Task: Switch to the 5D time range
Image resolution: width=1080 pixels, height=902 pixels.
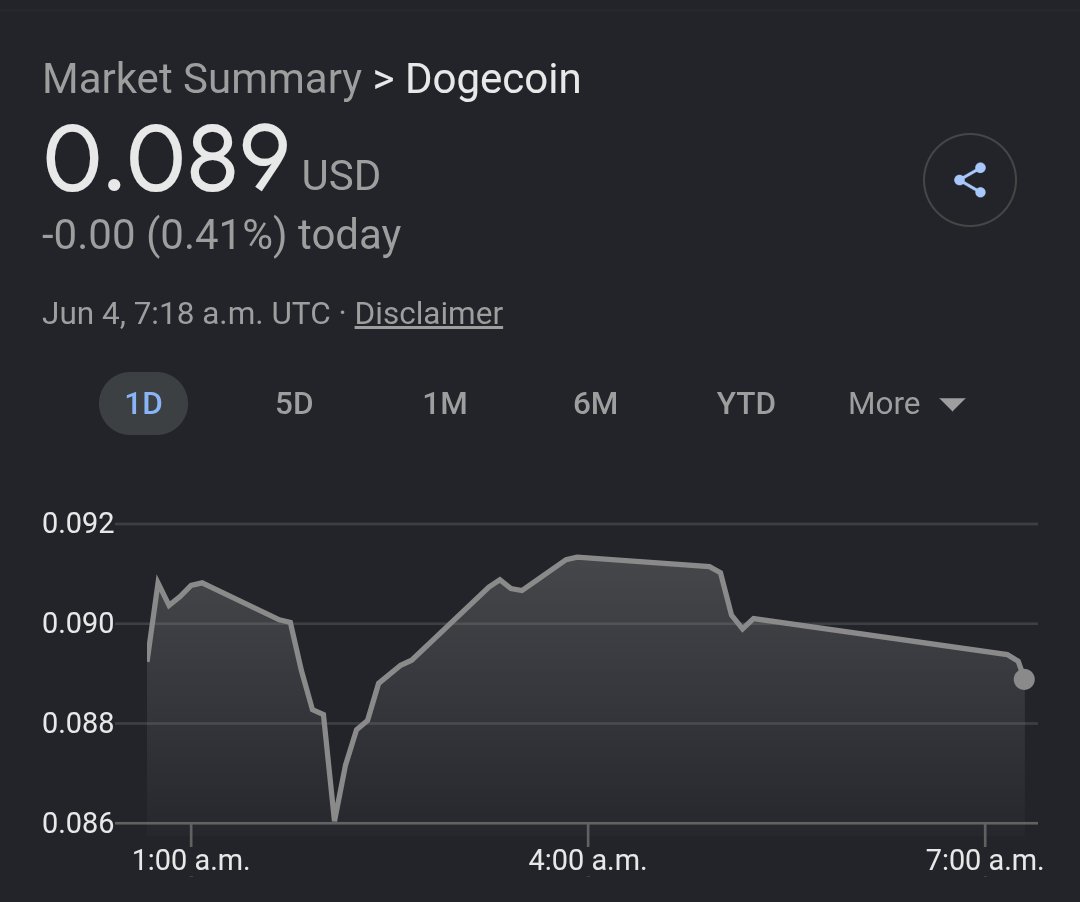Action: pyautogui.click(x=294, y=403)
